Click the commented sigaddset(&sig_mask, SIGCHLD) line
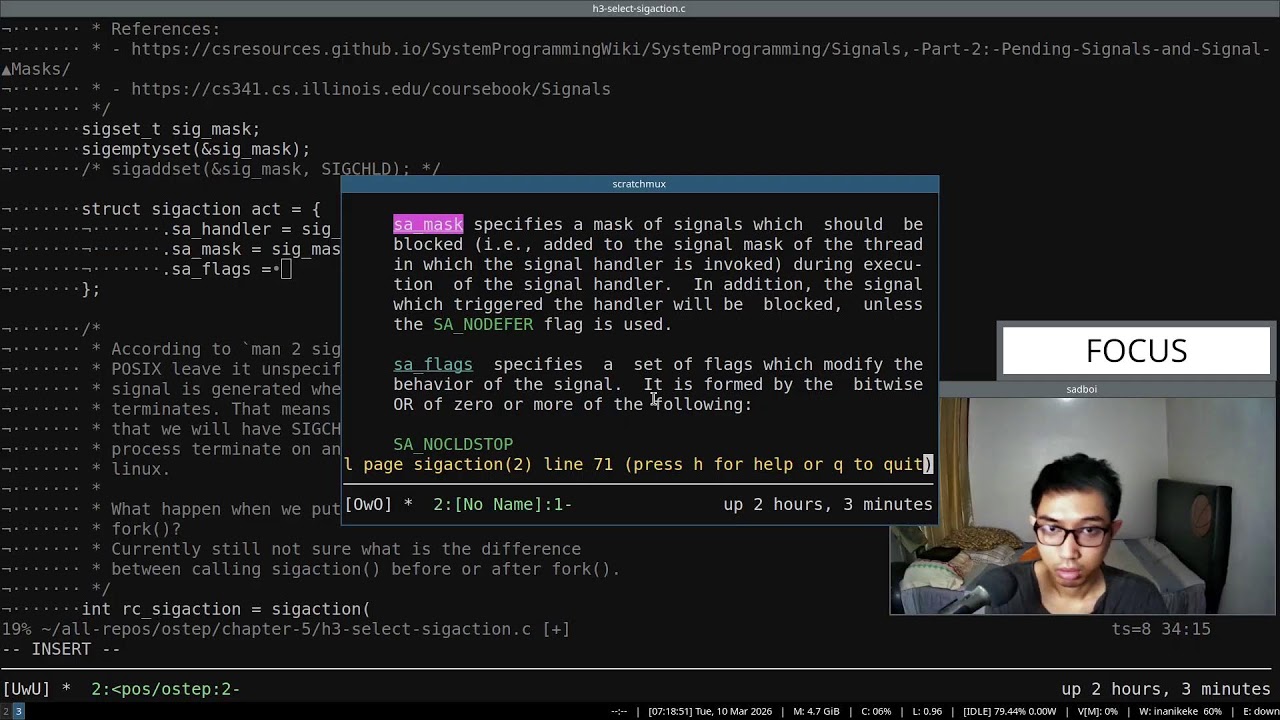1280x720 pixels. point(261,169)
